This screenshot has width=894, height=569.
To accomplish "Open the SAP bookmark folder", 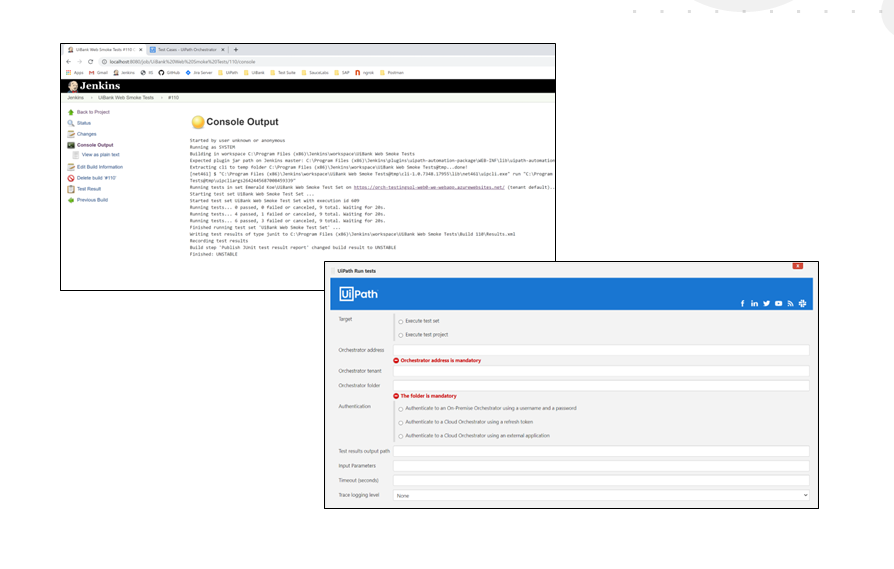I will click(342, 72).
